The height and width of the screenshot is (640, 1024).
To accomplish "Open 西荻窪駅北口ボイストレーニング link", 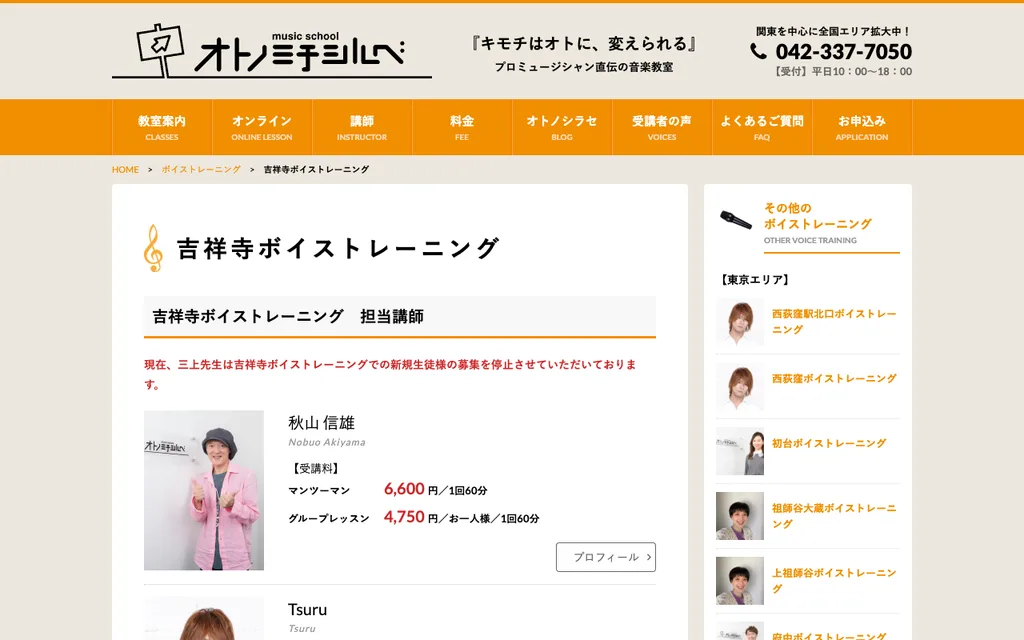I will 834,321.
